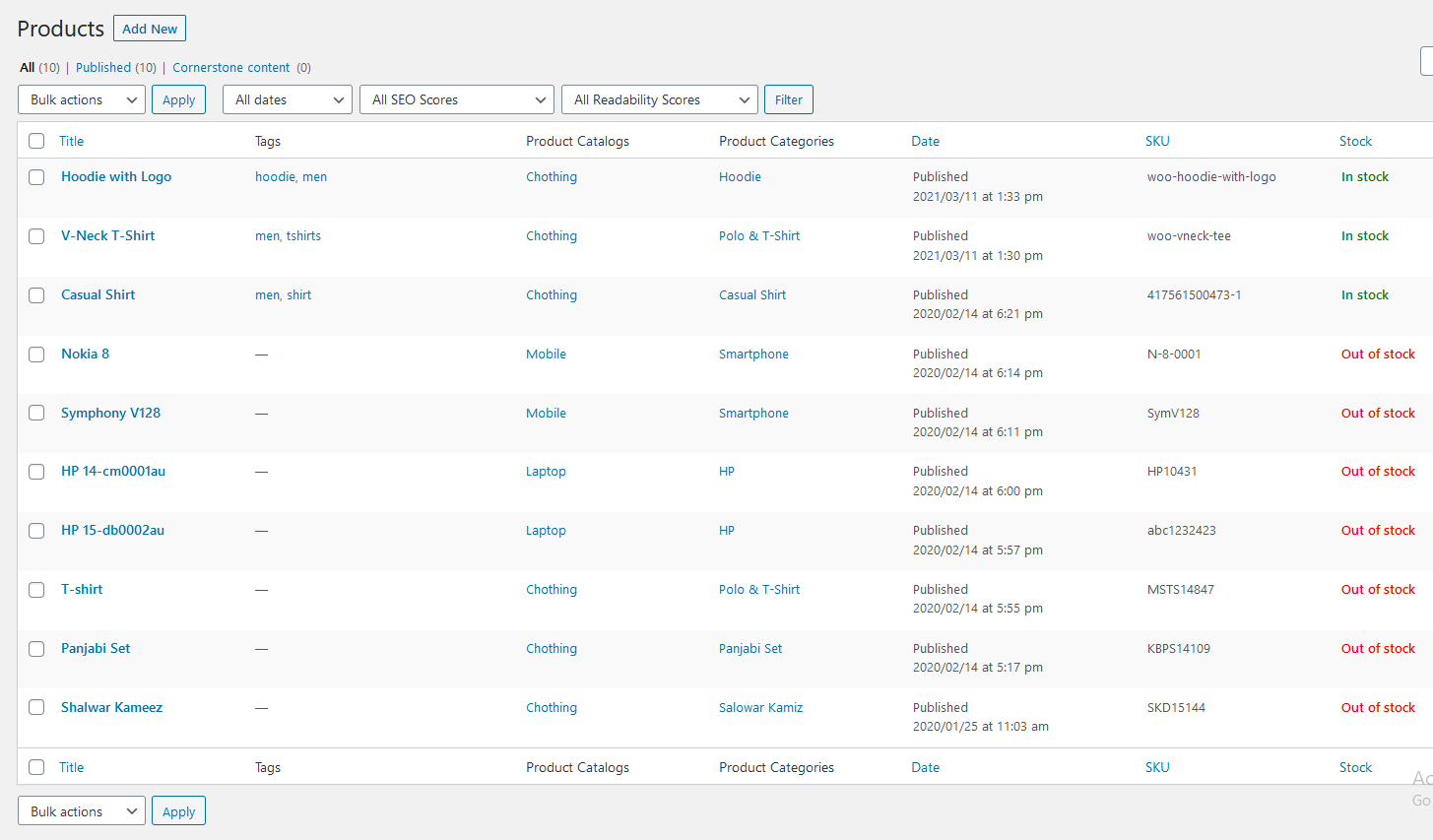Open the Laptop catalog for HP 14-cm0001au
The height and width of the screenshot is (840, 1433).
(x=546, y=472)
